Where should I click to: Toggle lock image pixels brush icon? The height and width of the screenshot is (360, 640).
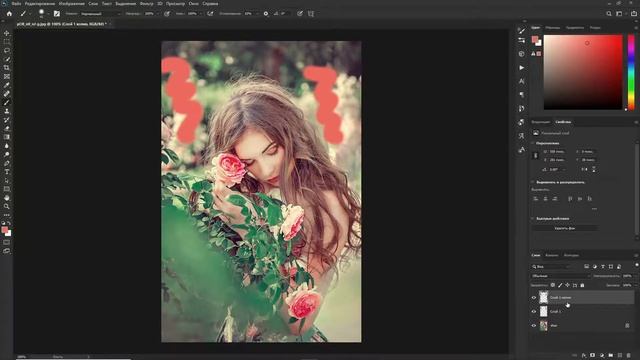coord(560,285)
